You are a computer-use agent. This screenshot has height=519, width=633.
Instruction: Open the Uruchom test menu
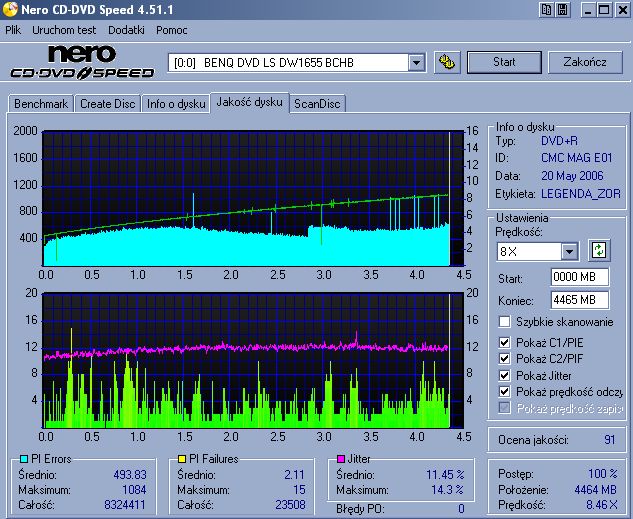click(x=64, y=30)
